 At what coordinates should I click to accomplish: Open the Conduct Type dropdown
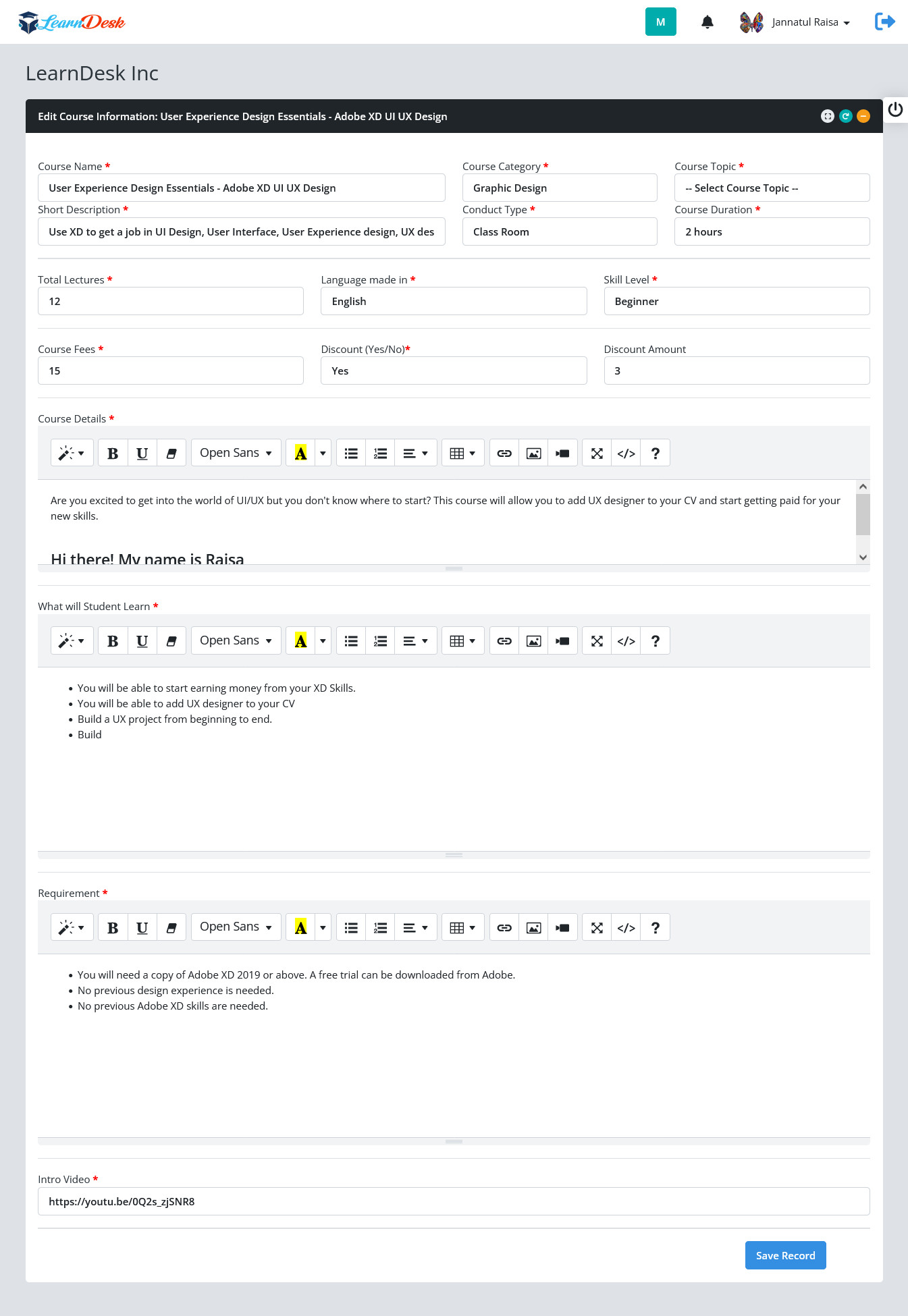click(560, 231)
